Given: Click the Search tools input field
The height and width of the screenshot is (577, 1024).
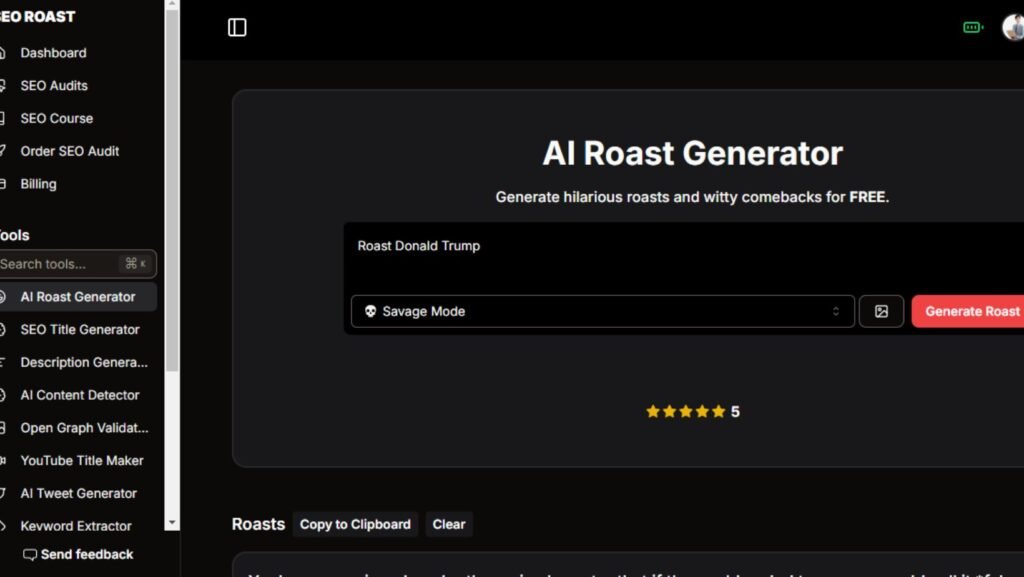Looking at the screenshot, I should click(77, 264).
